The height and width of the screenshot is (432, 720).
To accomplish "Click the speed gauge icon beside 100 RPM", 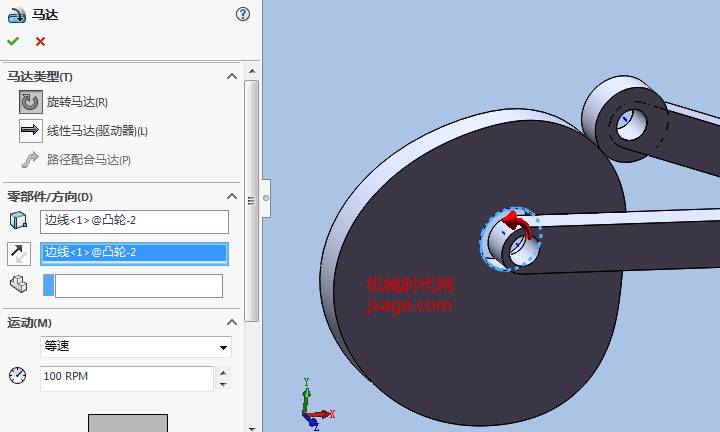I will pyautogui.click(x=17, y=375).
